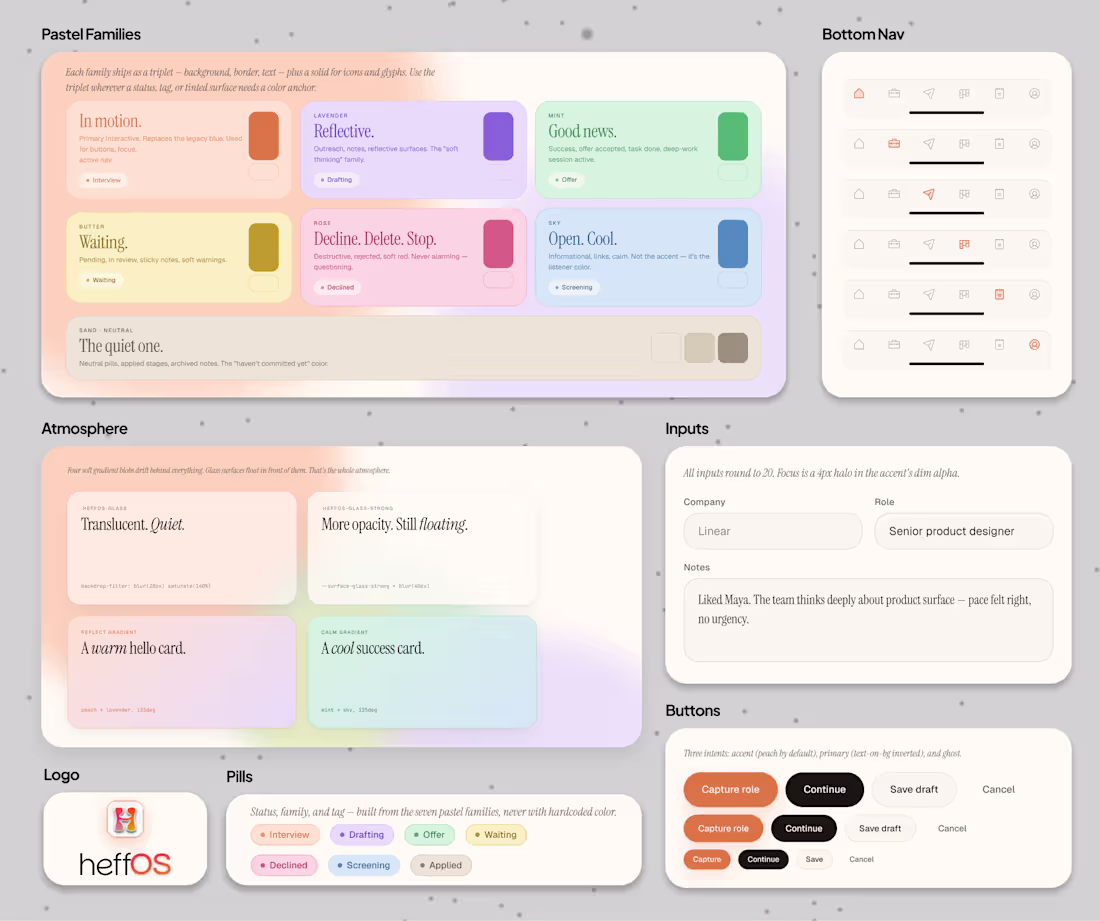Viewport: 1100px width, 921px height.
Task: Click the large black Continue button
Action: [x=824, y=790]
